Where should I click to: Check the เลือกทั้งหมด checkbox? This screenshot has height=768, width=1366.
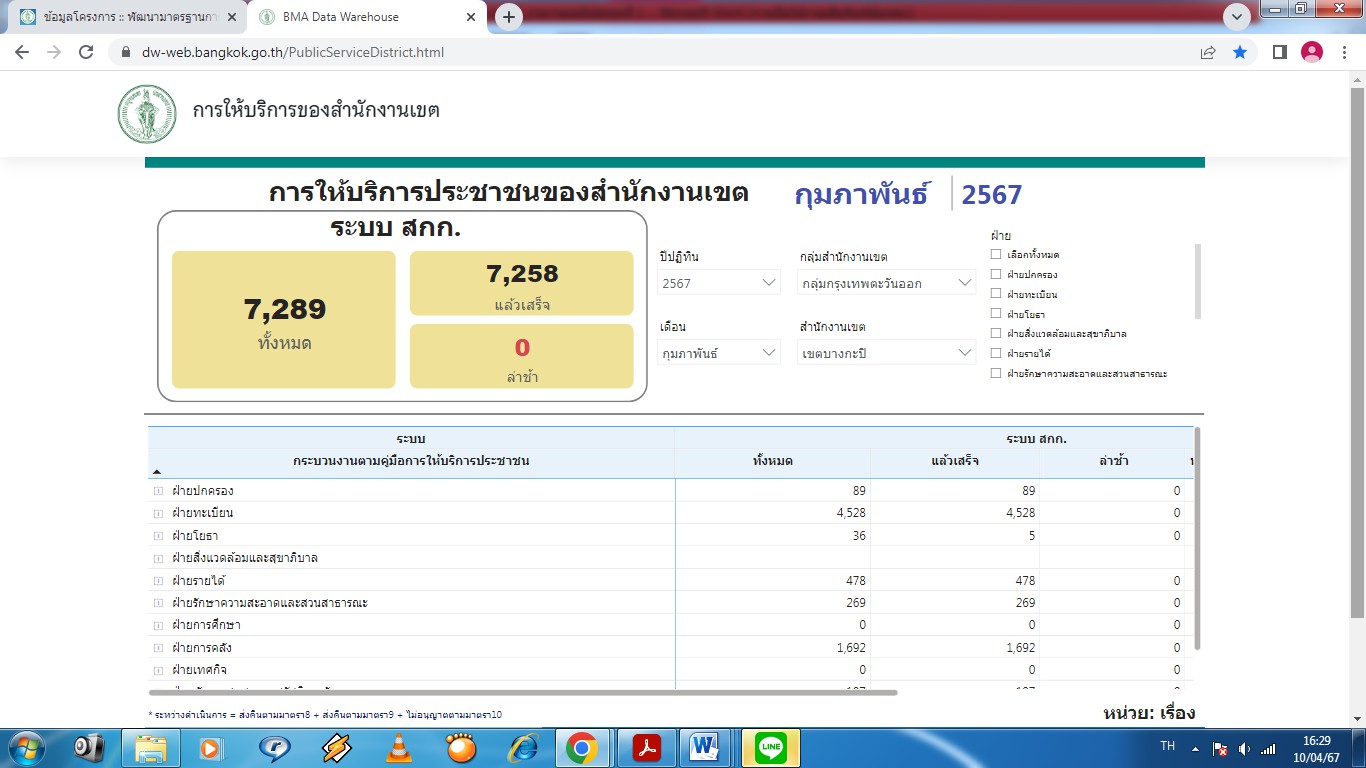tap(996, 255)
